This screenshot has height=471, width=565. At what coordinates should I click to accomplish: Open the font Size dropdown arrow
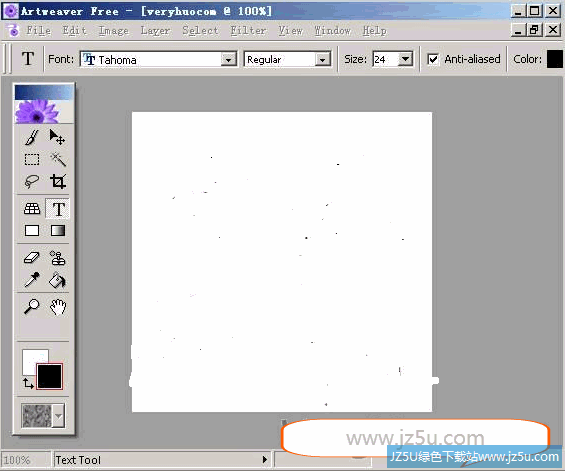click(x=405, y=59)
